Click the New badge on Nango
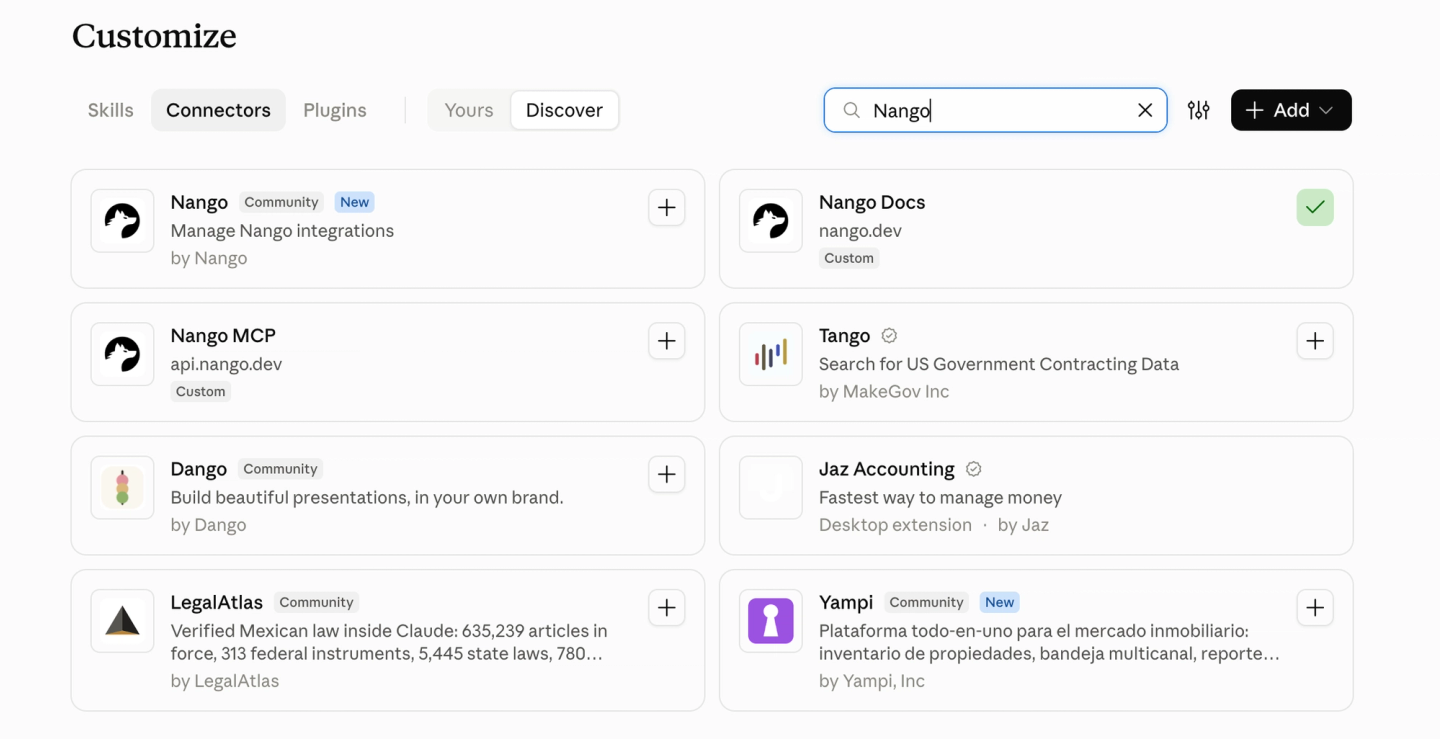 [x=354, y=202]
